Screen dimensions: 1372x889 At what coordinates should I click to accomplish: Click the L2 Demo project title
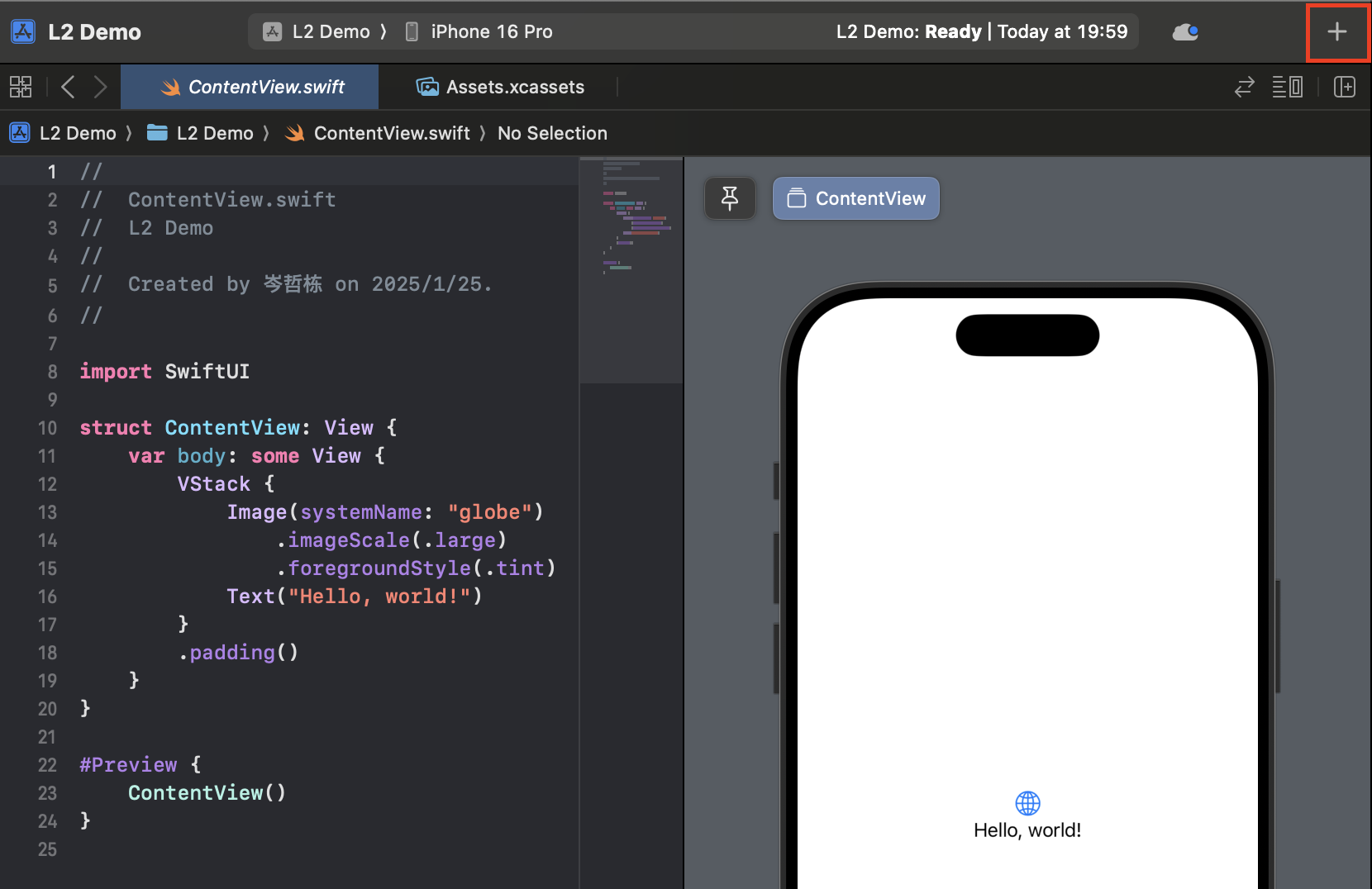(x=94, y=32)
